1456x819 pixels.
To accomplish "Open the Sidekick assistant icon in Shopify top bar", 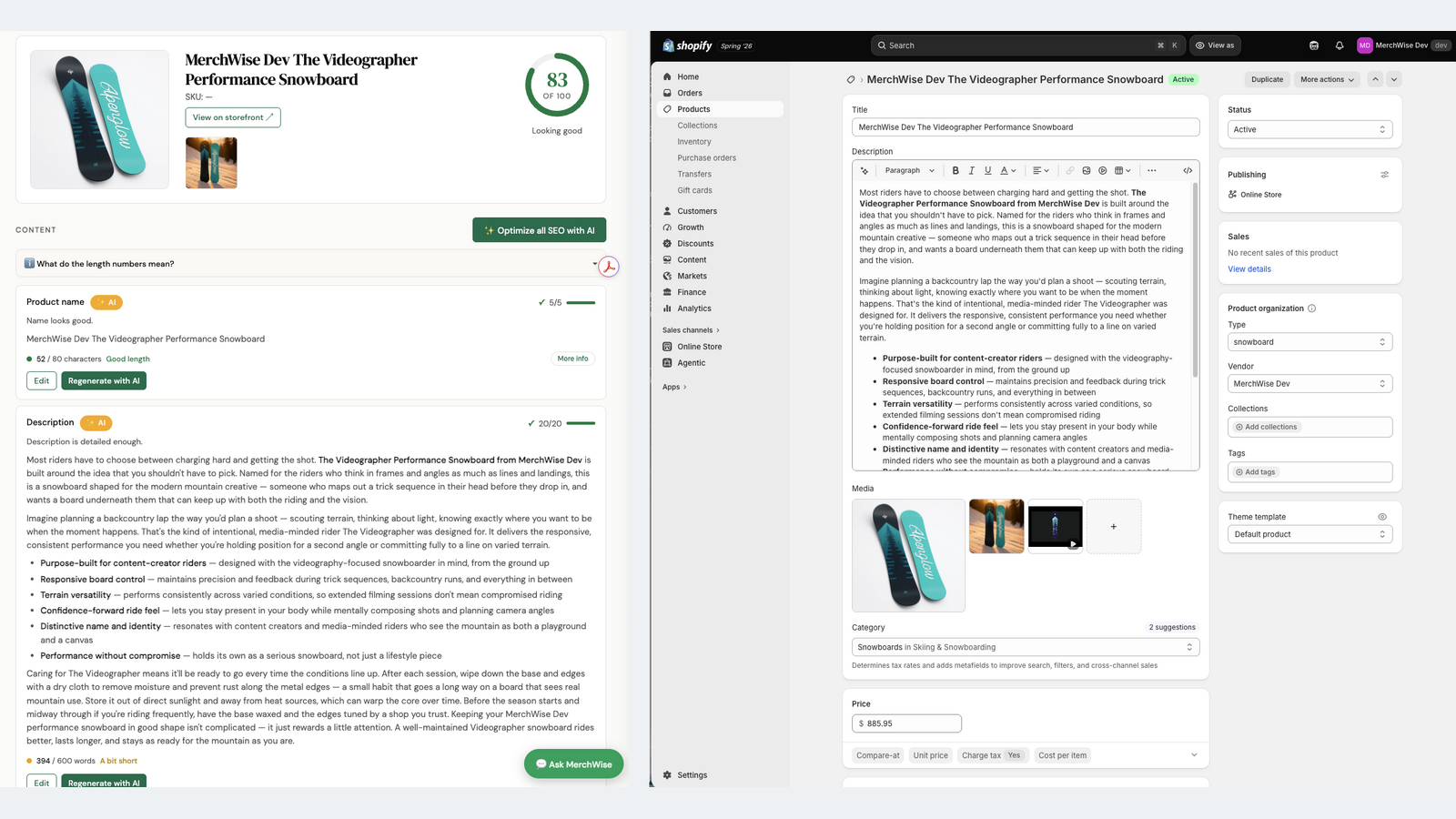I will 1314,45.
